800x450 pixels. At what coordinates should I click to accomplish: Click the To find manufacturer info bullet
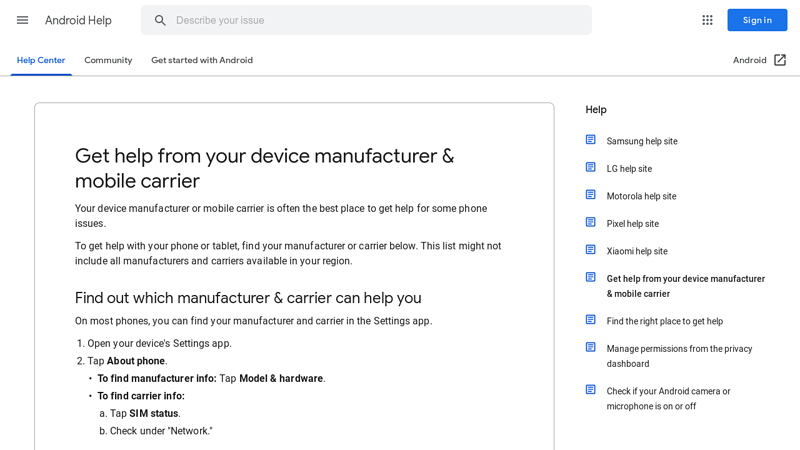tap(211, 379)
